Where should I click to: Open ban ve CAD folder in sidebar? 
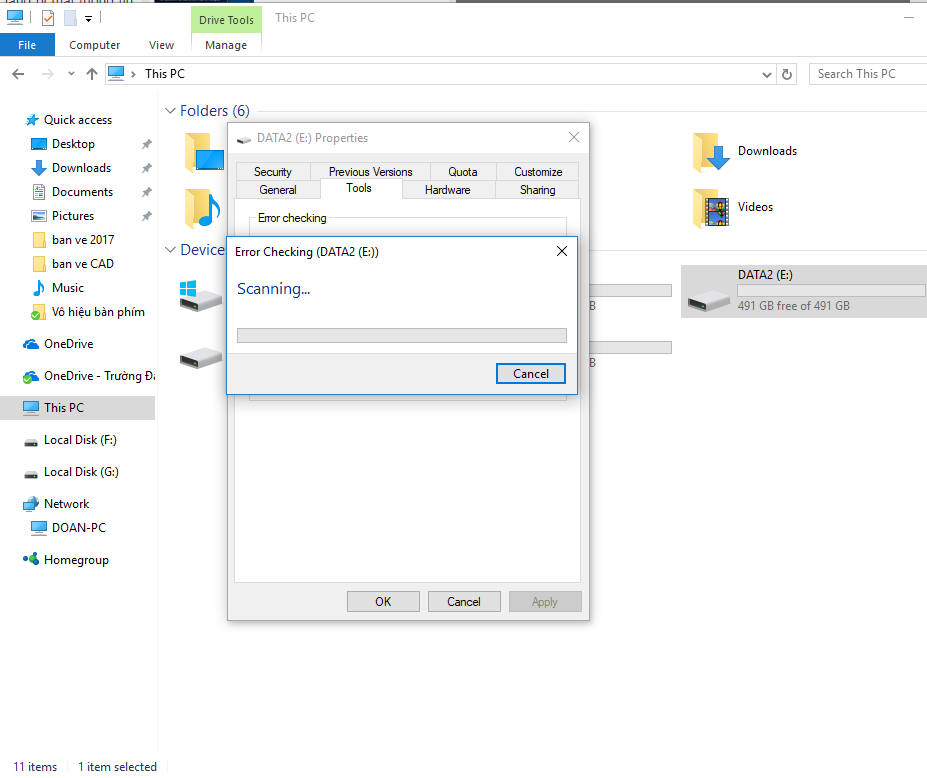pos(83,264)
